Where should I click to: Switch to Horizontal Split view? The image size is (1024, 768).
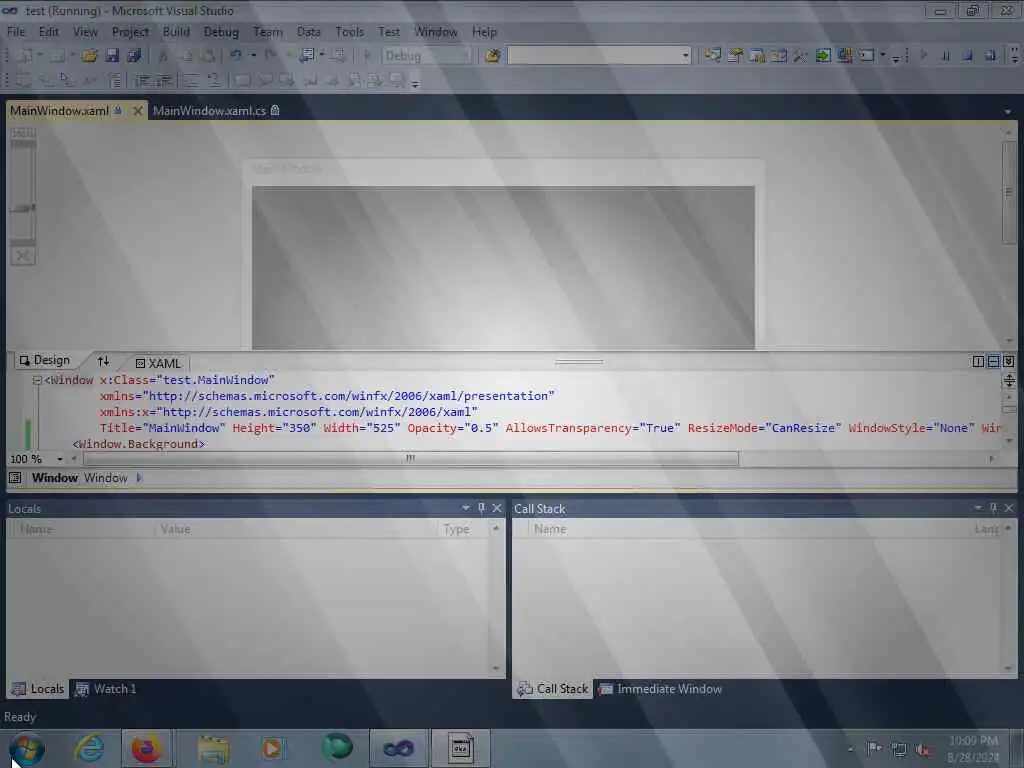pos(993,361)
